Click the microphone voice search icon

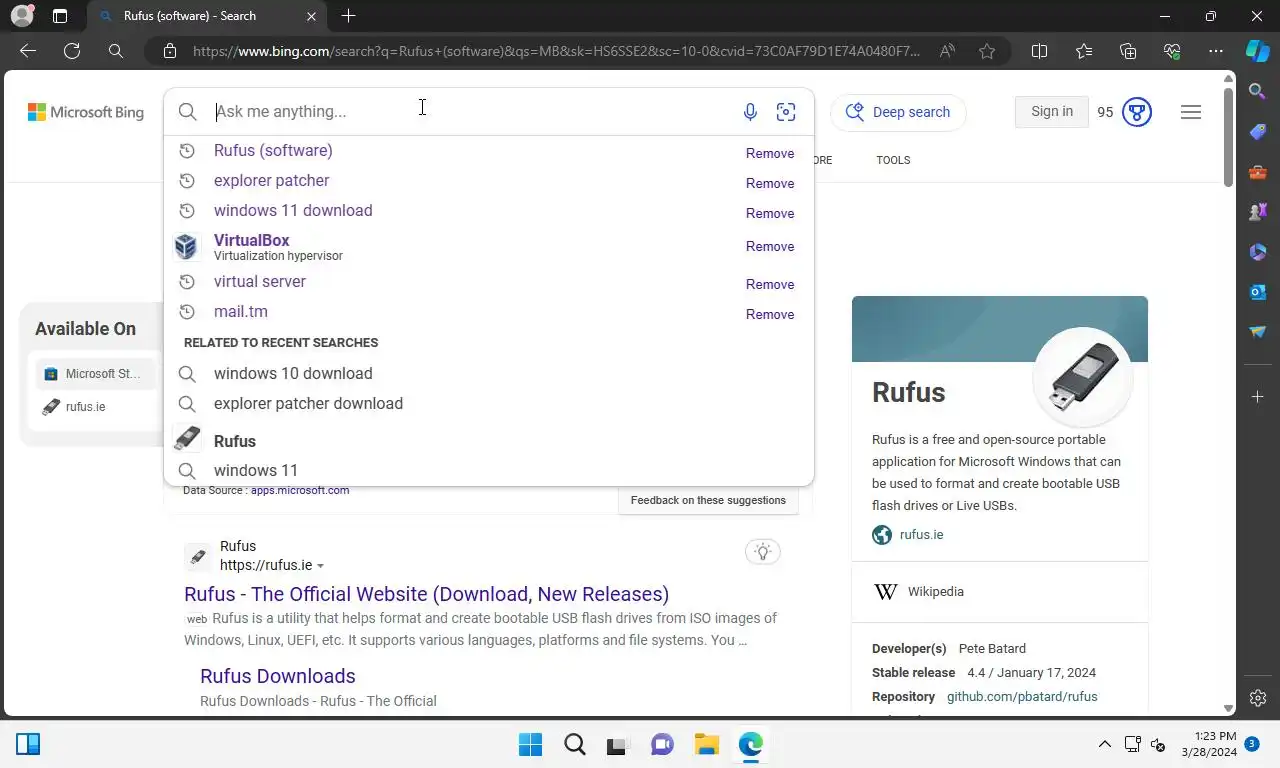(750, 112)
